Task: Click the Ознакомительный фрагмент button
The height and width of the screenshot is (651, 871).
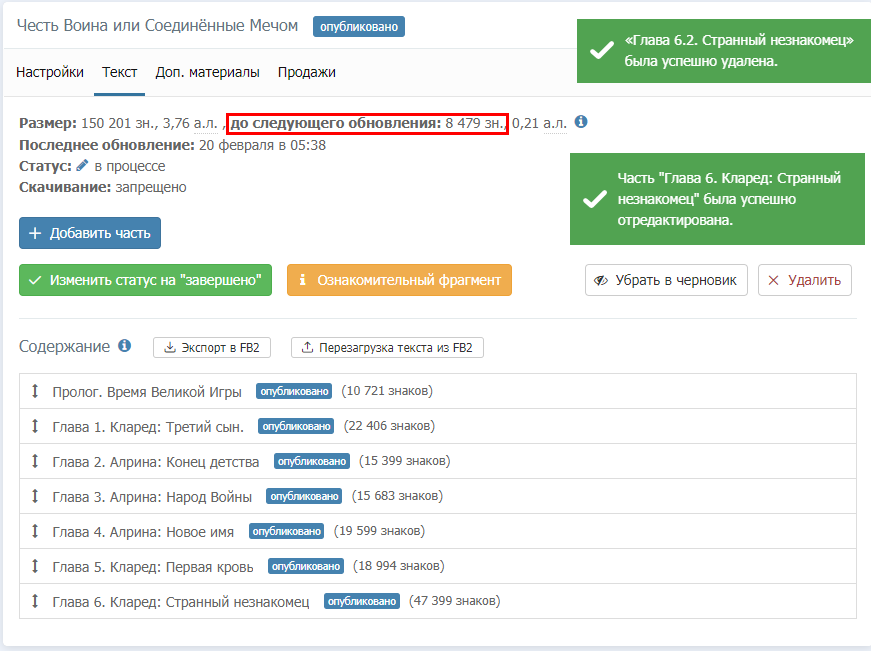Action: click(x=399, y=280)
